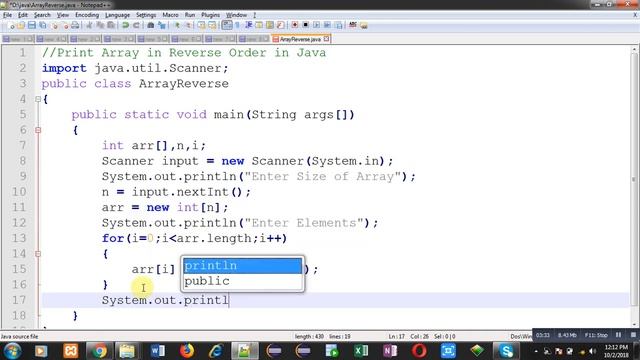Pause the screen recorder overlay
The width and height of the screenshot is (640, 360).
tap(619, 335)
